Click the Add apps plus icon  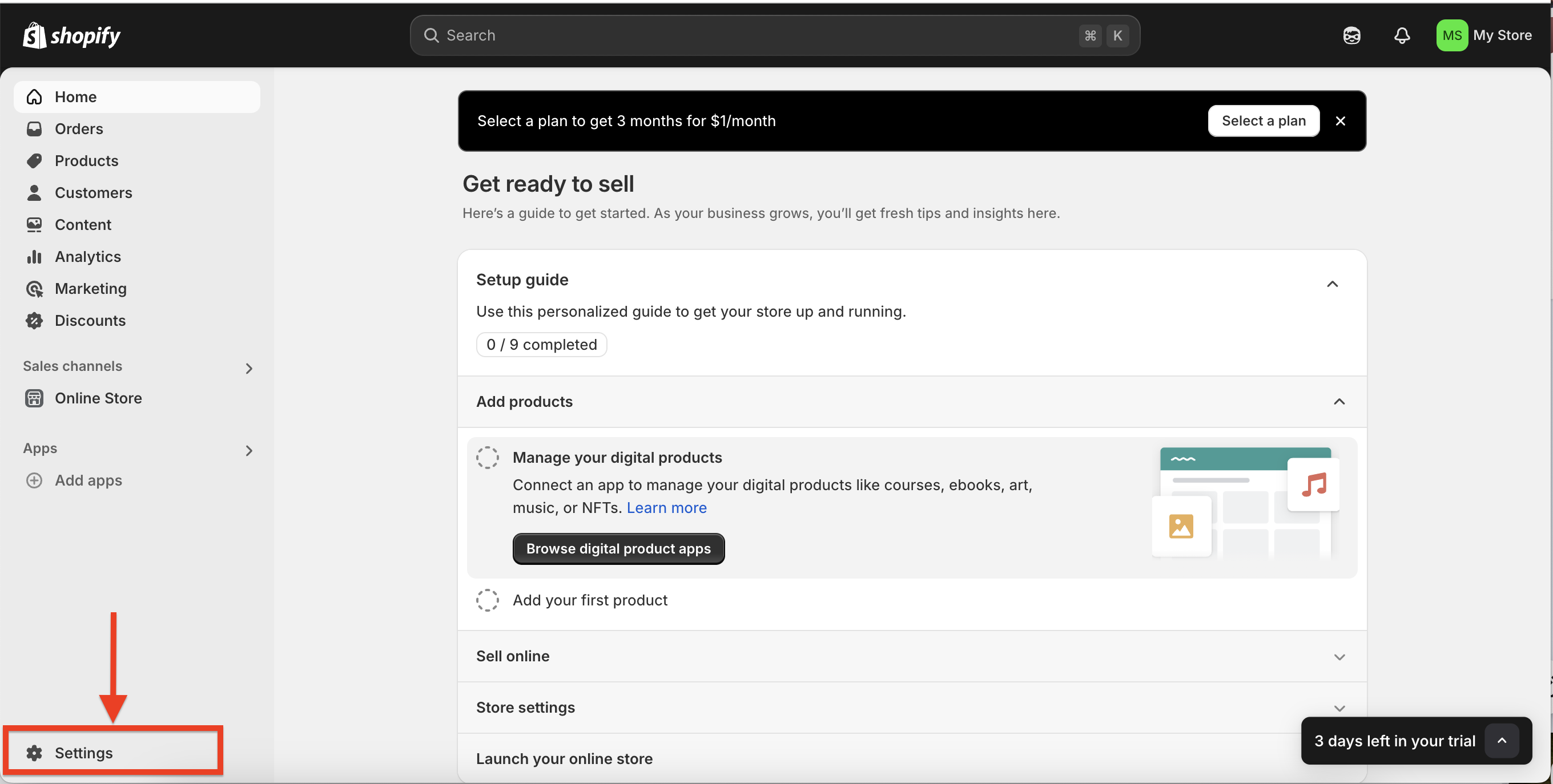pos(34,480)
